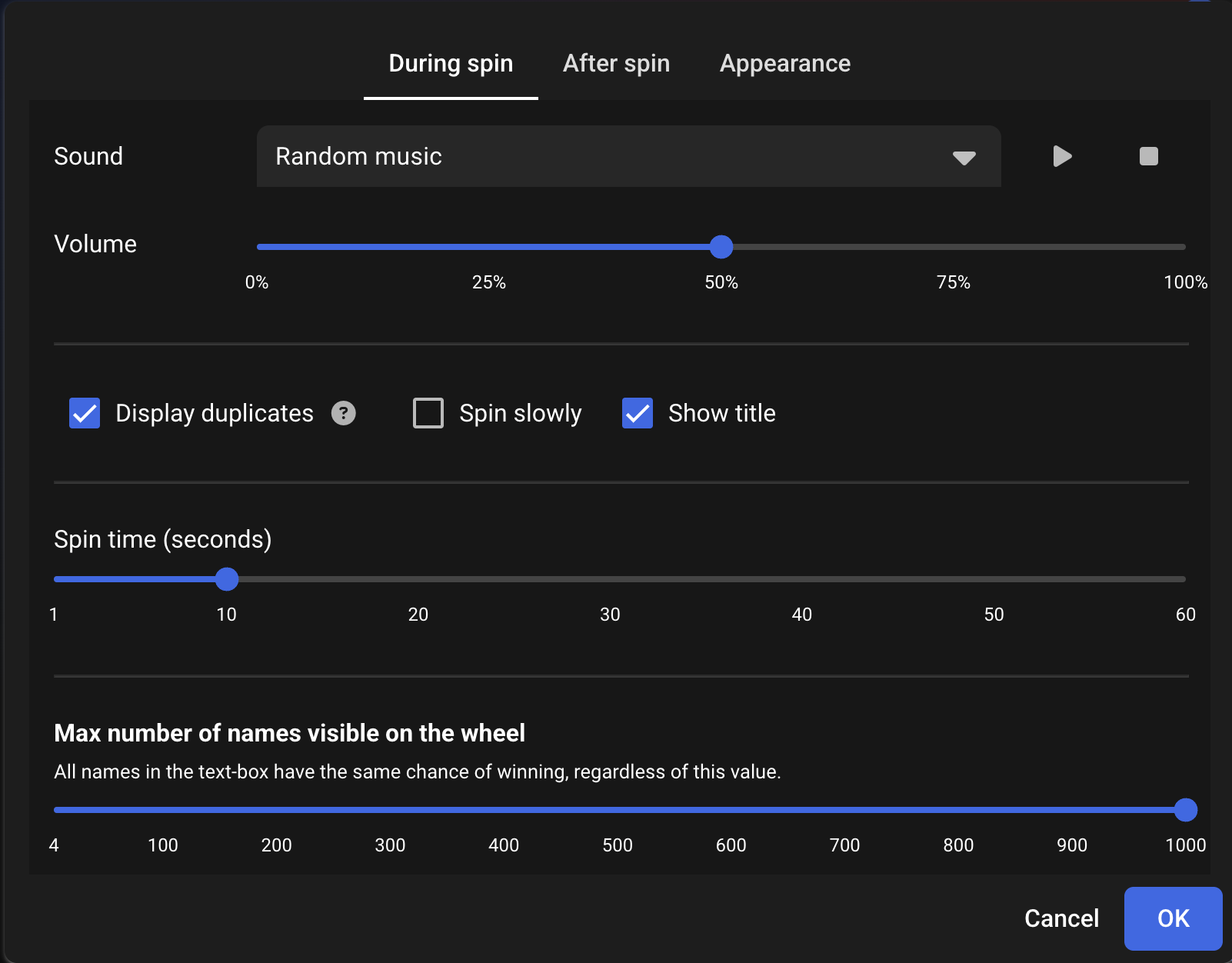
Task: Set max visible names to 500
Action: point(618,810)
